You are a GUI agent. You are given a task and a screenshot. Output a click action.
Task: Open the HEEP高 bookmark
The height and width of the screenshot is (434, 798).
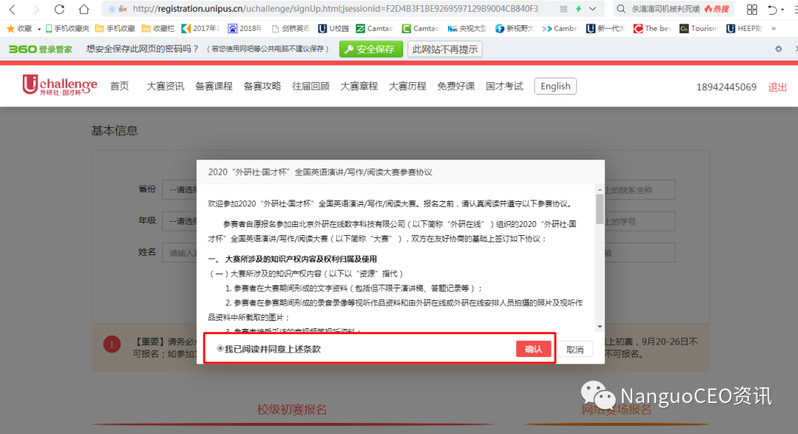click(x=744, y=28)
